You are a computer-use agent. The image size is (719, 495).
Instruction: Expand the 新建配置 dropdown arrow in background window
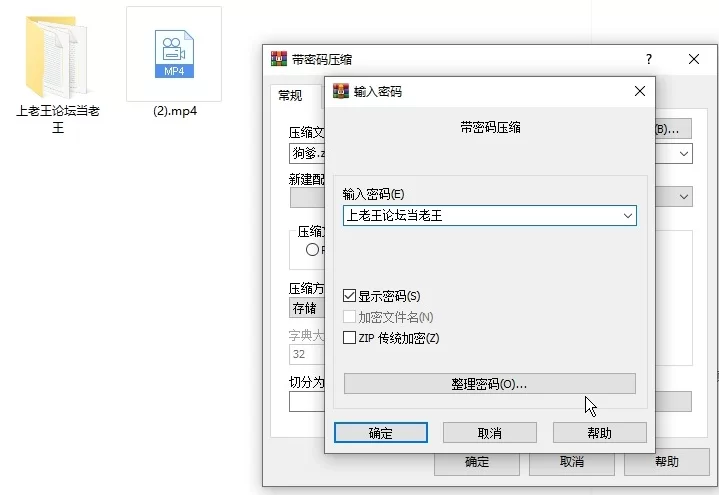(684, 196)
